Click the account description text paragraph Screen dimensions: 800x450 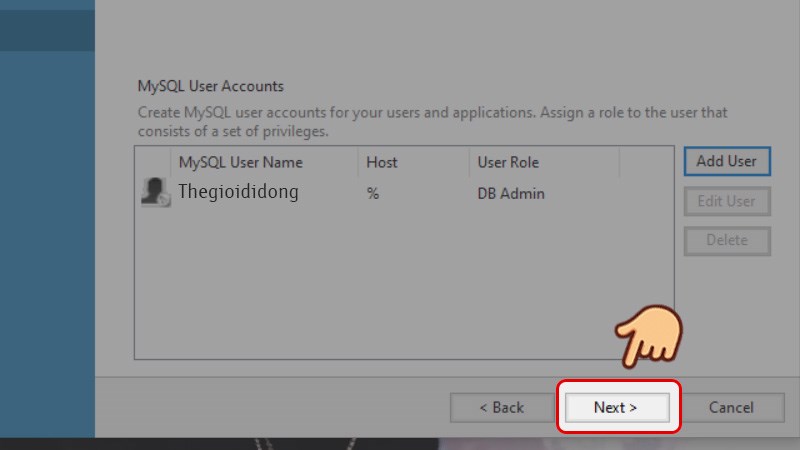pyautogui.click(x=430, y=122)
